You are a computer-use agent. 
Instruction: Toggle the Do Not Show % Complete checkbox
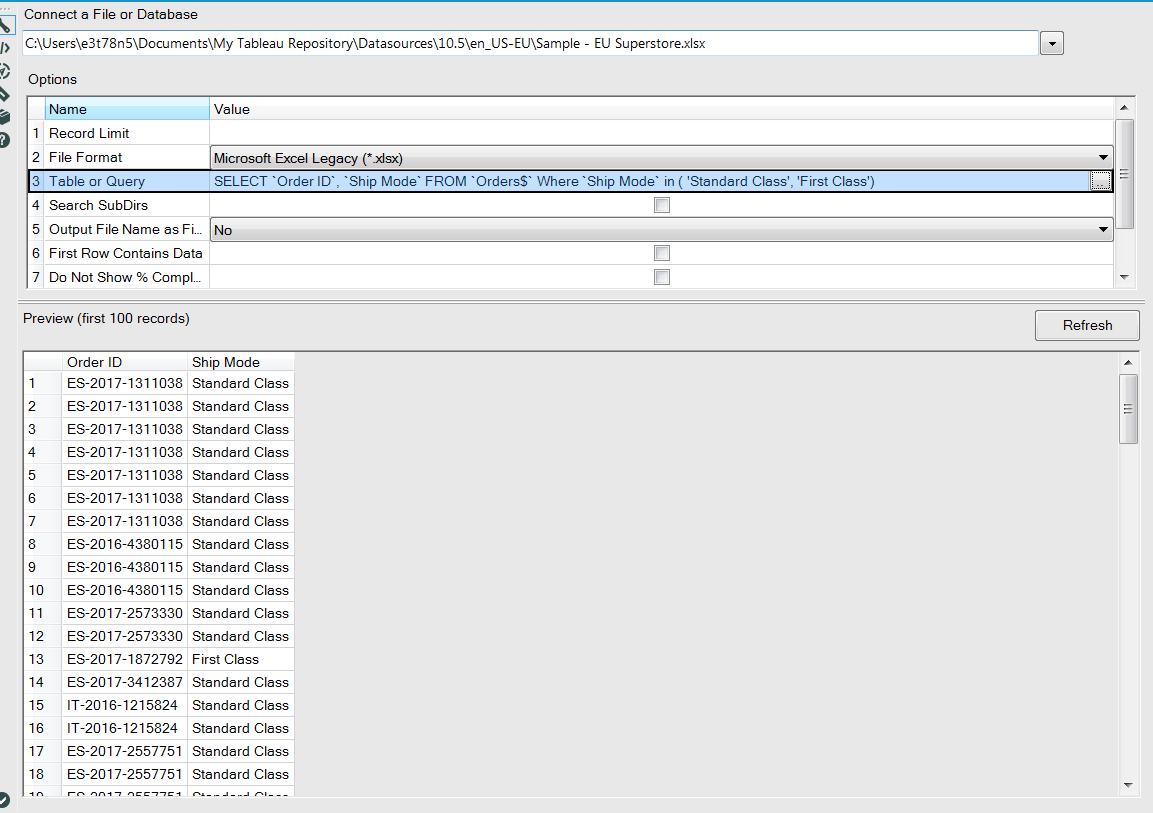click(x=662, y=277)
